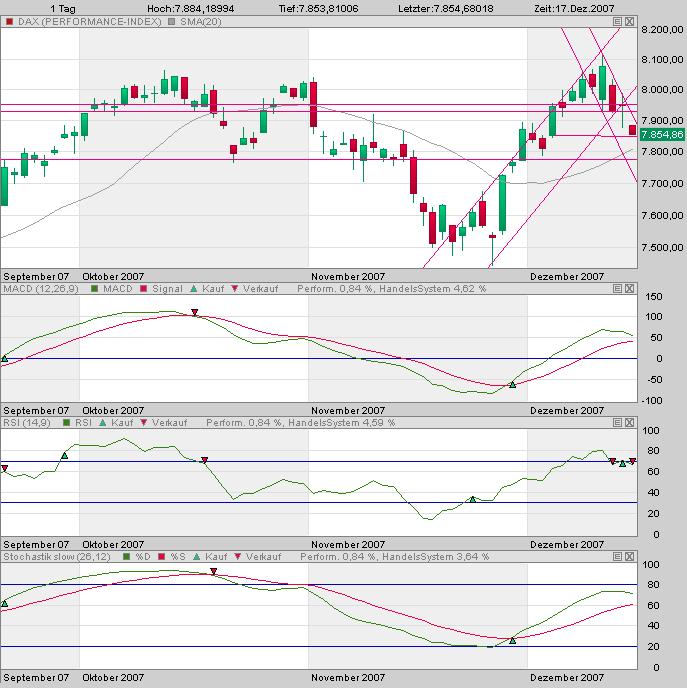This screenshot has height=688, width=687.
Task: Click the Verkauf triangle in MACD legend
Action: [x=235, y=289]
